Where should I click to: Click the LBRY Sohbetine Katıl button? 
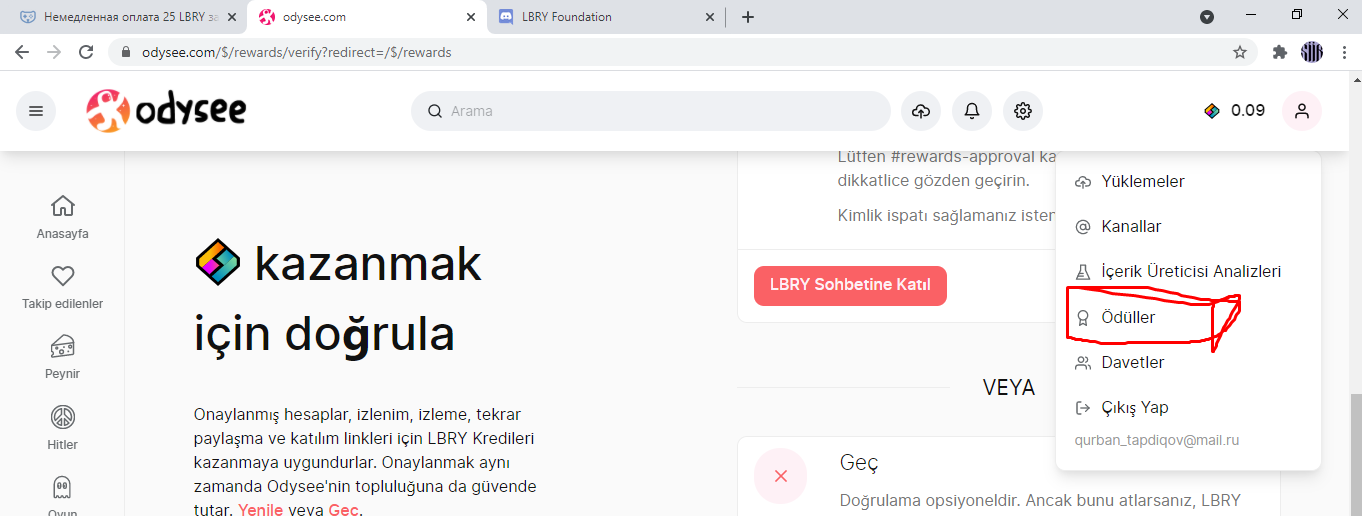click(x=850, y=285)
